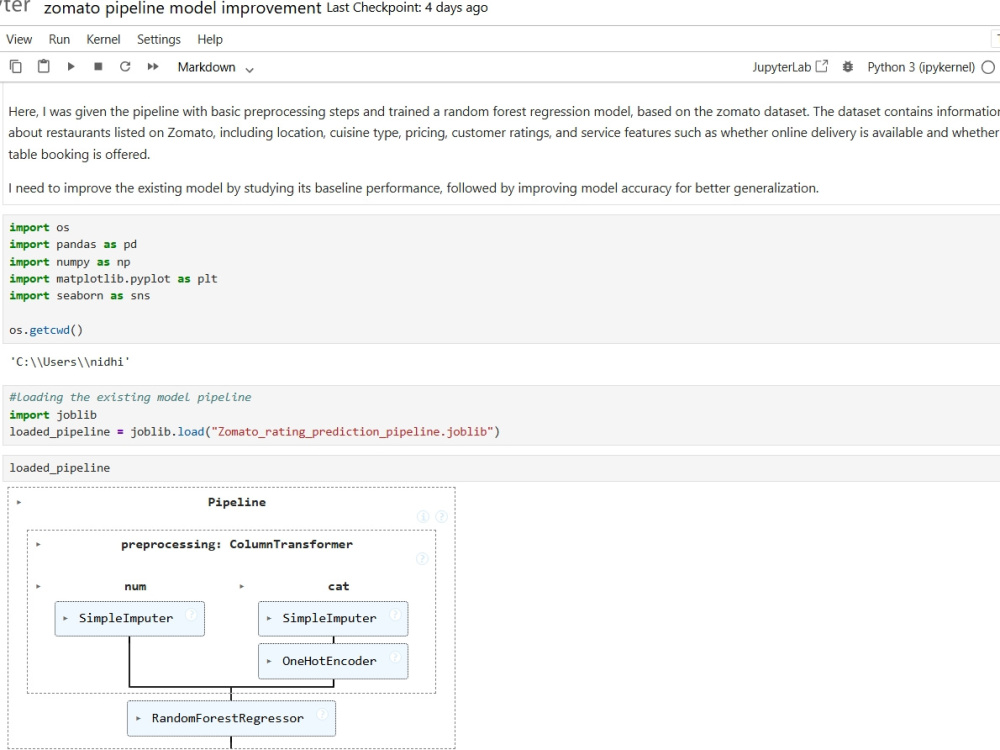Expand the RandomForestRegressor step
This screenshot has width=1000, height=750.
coord(138,718)
